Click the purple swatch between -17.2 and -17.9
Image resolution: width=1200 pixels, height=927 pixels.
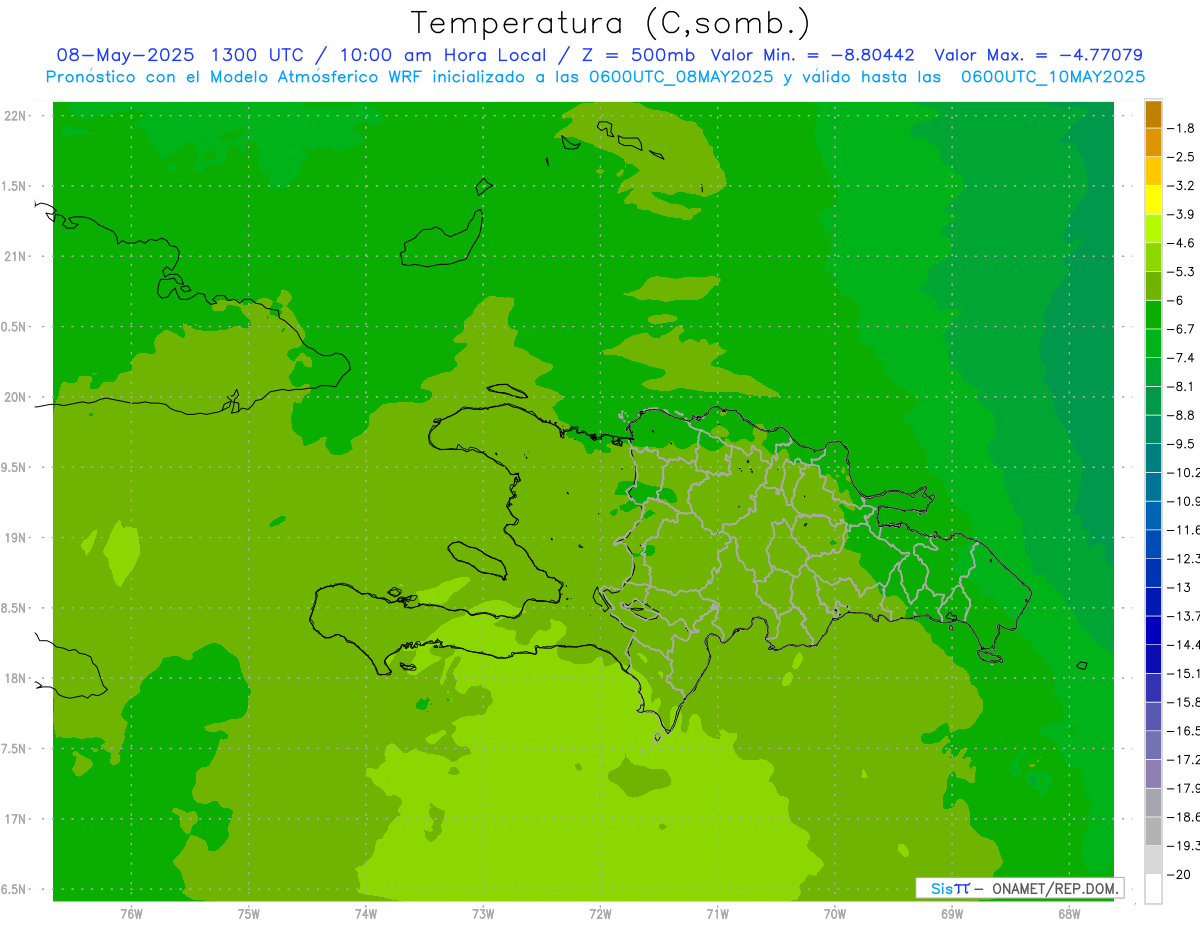point(1153,774)
